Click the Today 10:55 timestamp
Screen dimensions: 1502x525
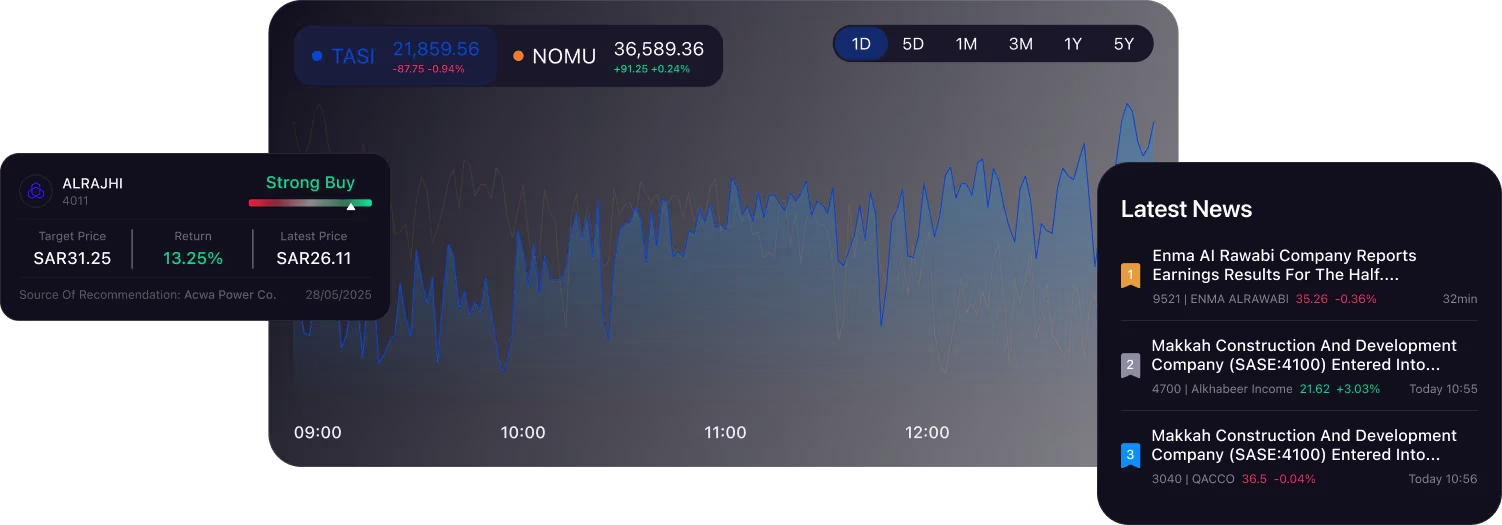point(1443,389)
